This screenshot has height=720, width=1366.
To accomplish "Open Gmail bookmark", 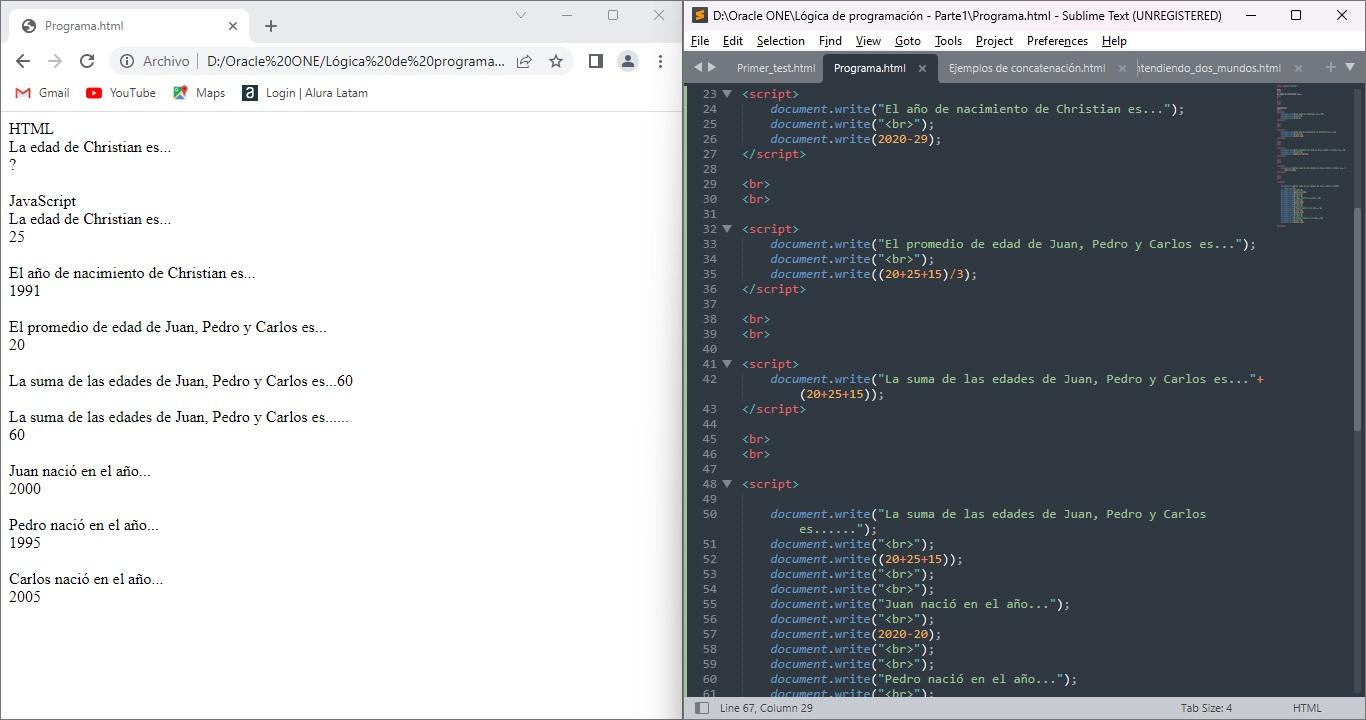I will (43, 93).
